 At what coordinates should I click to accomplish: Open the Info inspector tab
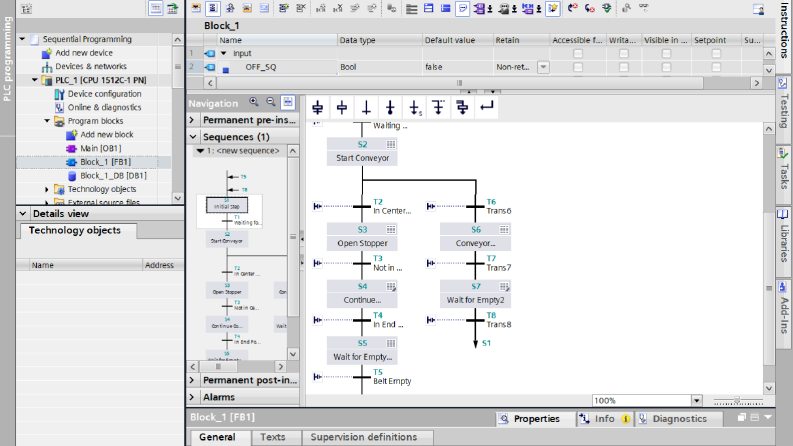(x=604, y=419)
